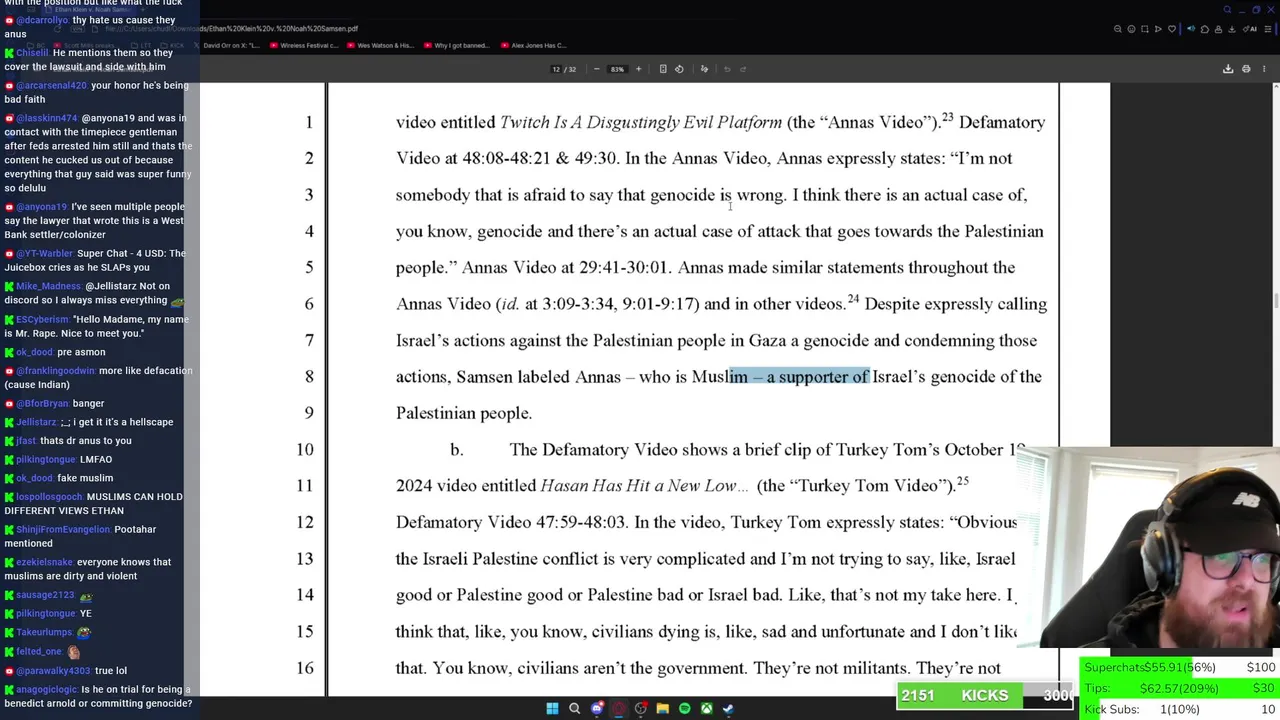The image size is (1280, 720).
Task: Open Opera GX from the taskbar
Action: pyautogui.click(x=619, y=708)
